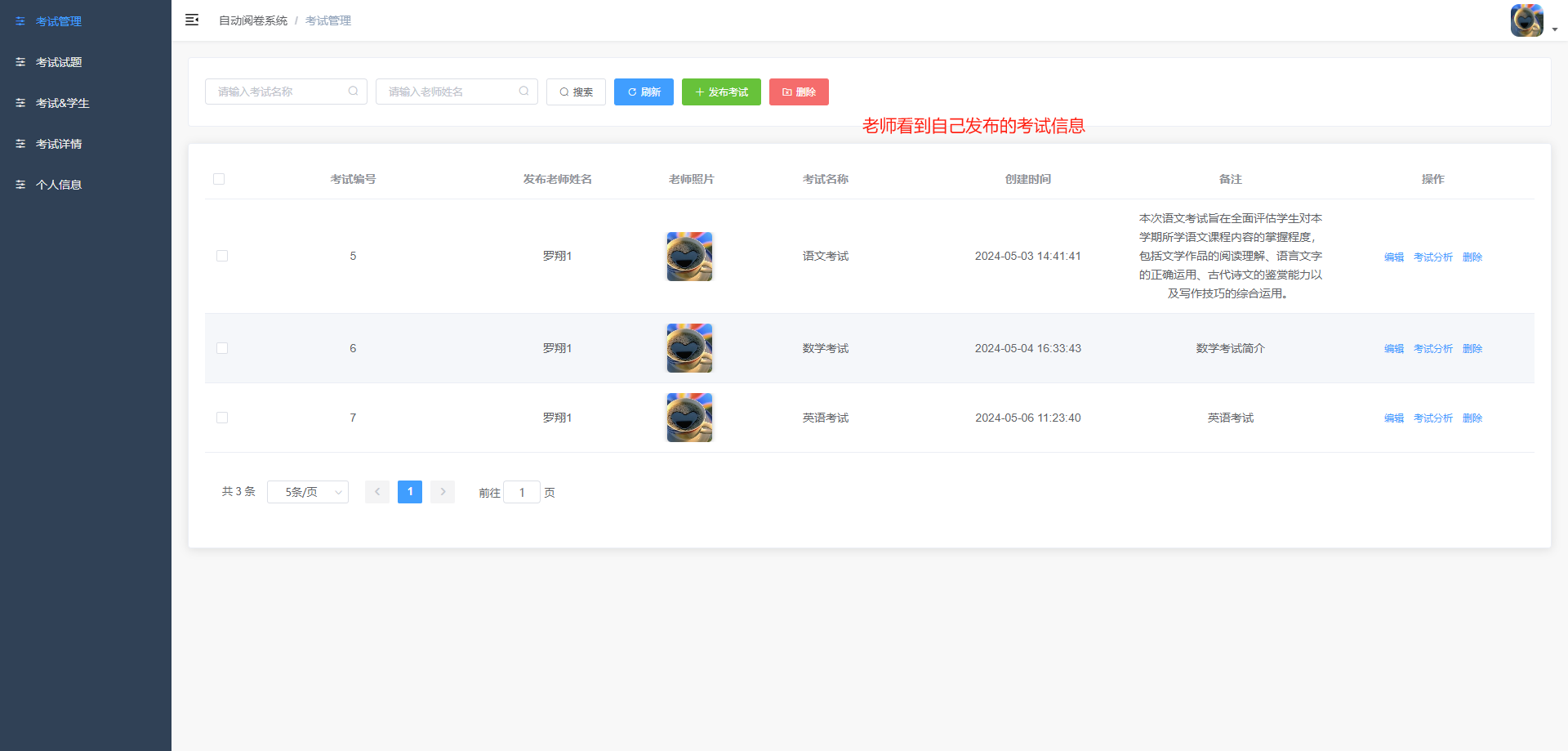Click the 搜索 search button
This screenshot has width=1568, height=751.
pos(576,92)
